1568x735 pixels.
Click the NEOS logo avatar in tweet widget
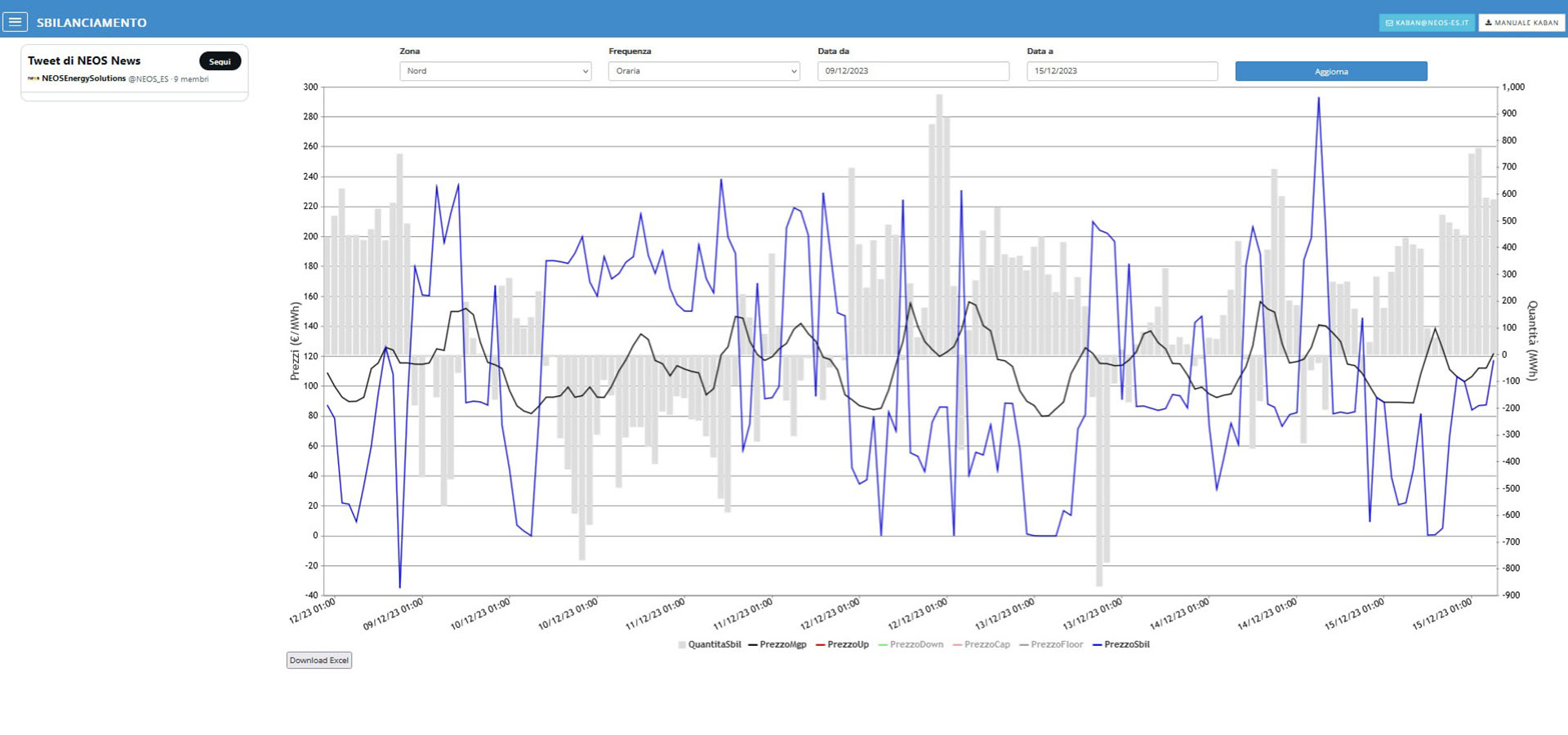point(33,79)
